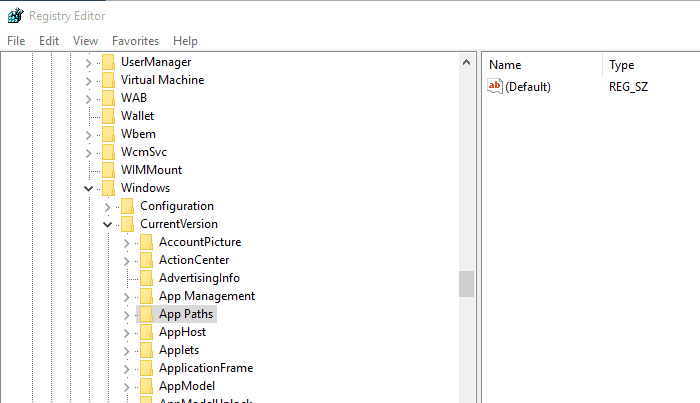Screen dimensions: 700x403
Task: Expand the AppModel key
Action: click(127, 387)
